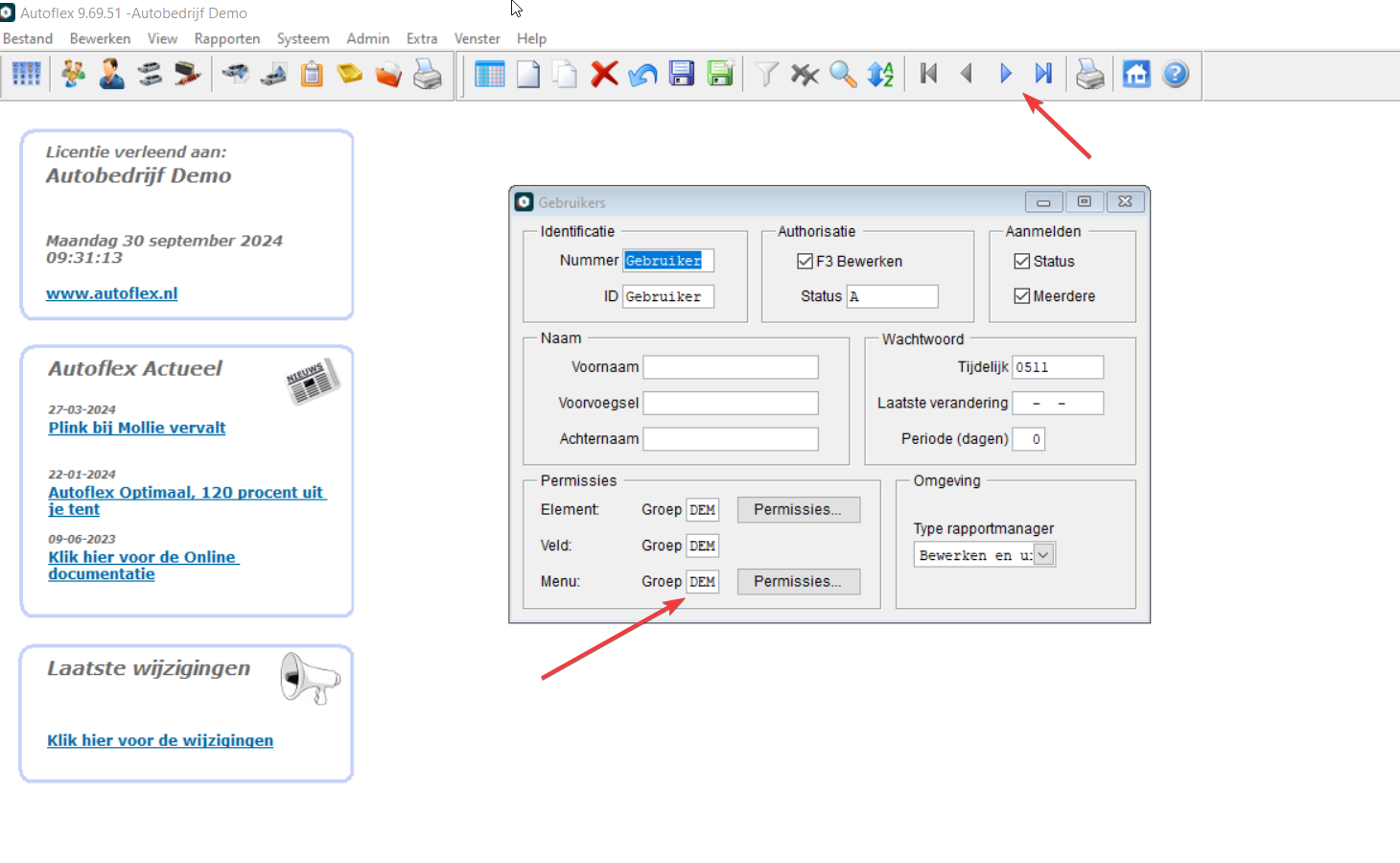Image resolution: width=1400 pixels, height=863 pixels.
Task: Save as new with green floppy icon
Action: click(720, 74)
